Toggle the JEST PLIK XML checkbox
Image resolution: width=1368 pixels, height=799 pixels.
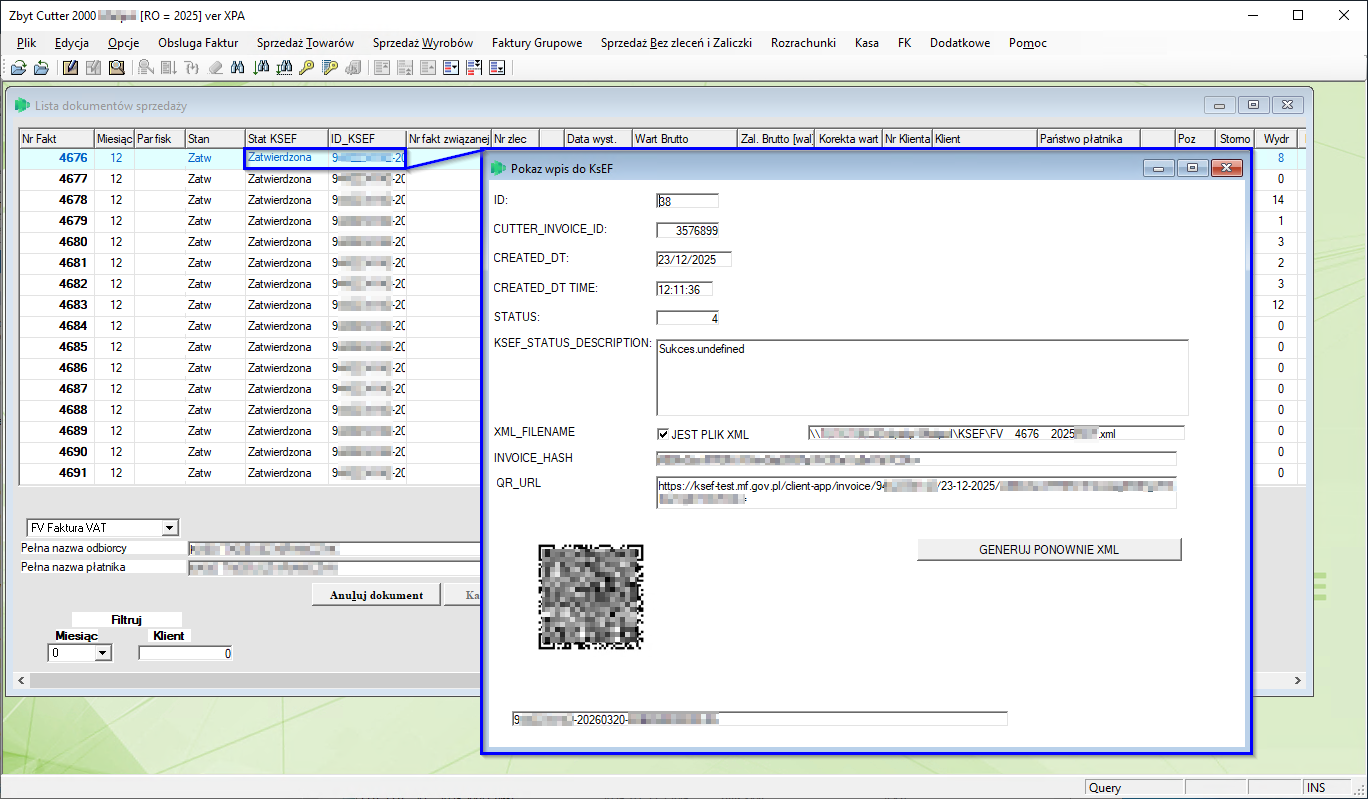coord(663,435)
